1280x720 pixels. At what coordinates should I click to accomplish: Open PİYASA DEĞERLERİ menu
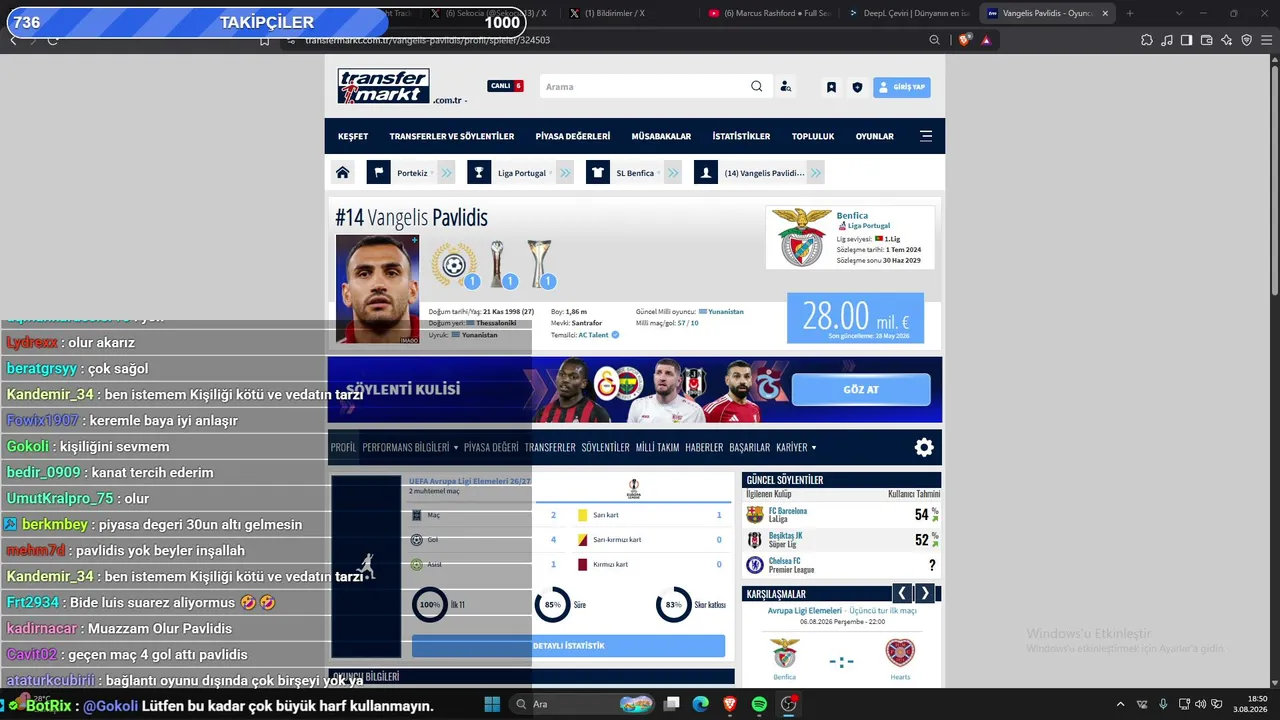click(573, 136)
